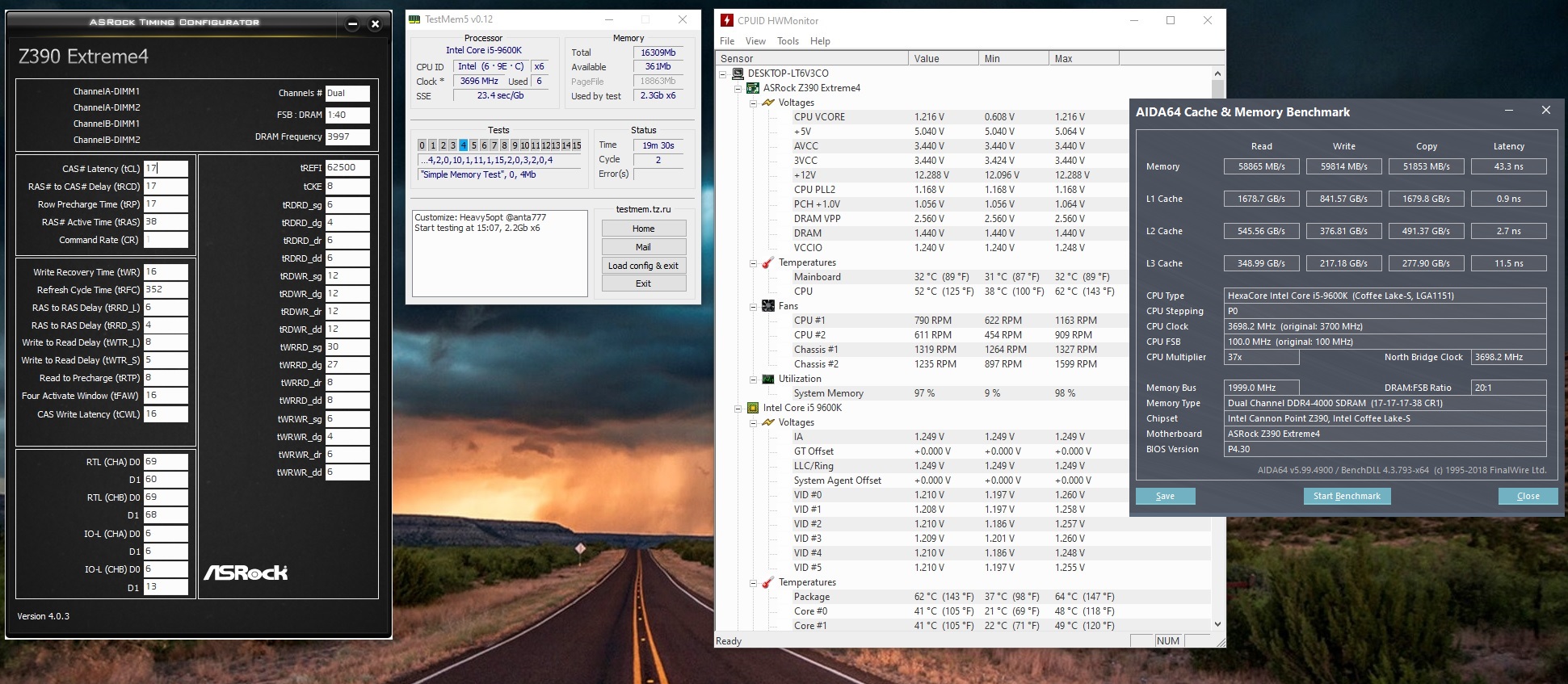Select the Package temperature row
Viewport: 1568px width, 684px height.
tap(963, 597)
